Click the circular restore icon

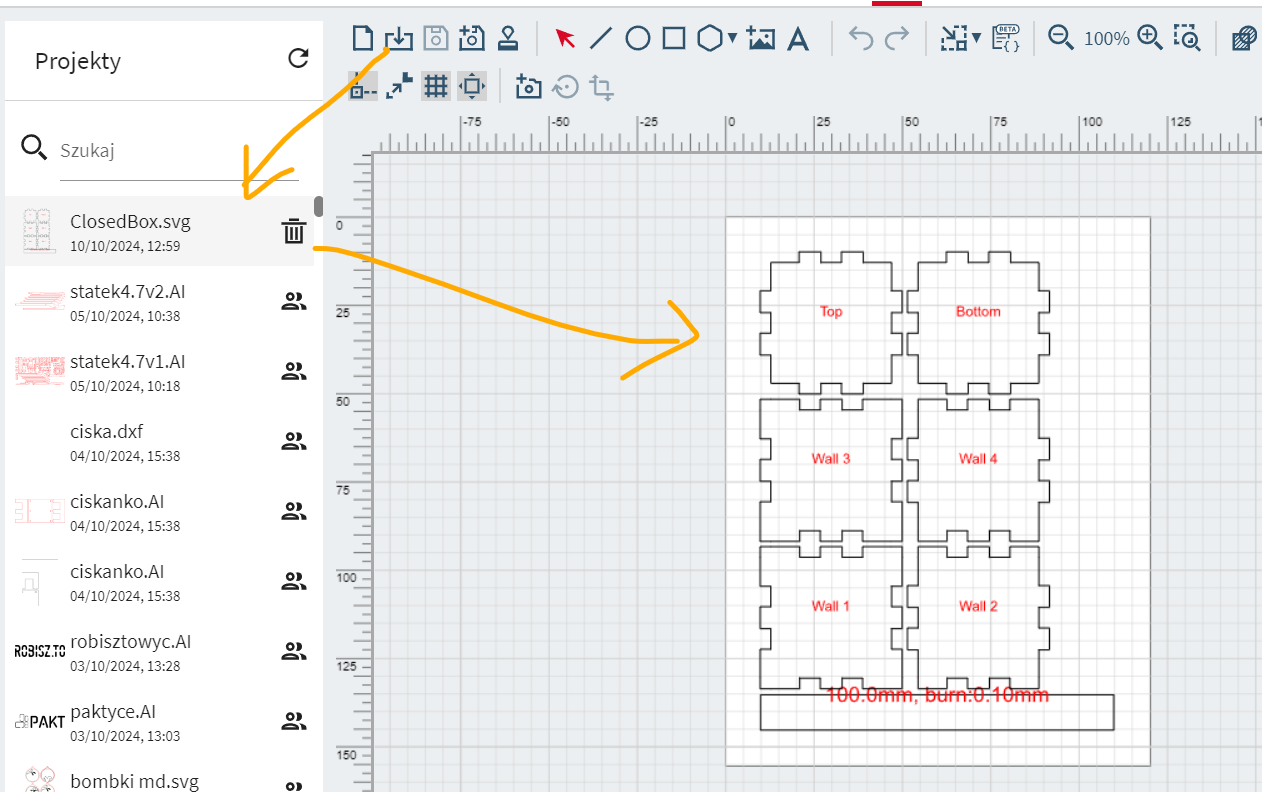coord(565,87)
